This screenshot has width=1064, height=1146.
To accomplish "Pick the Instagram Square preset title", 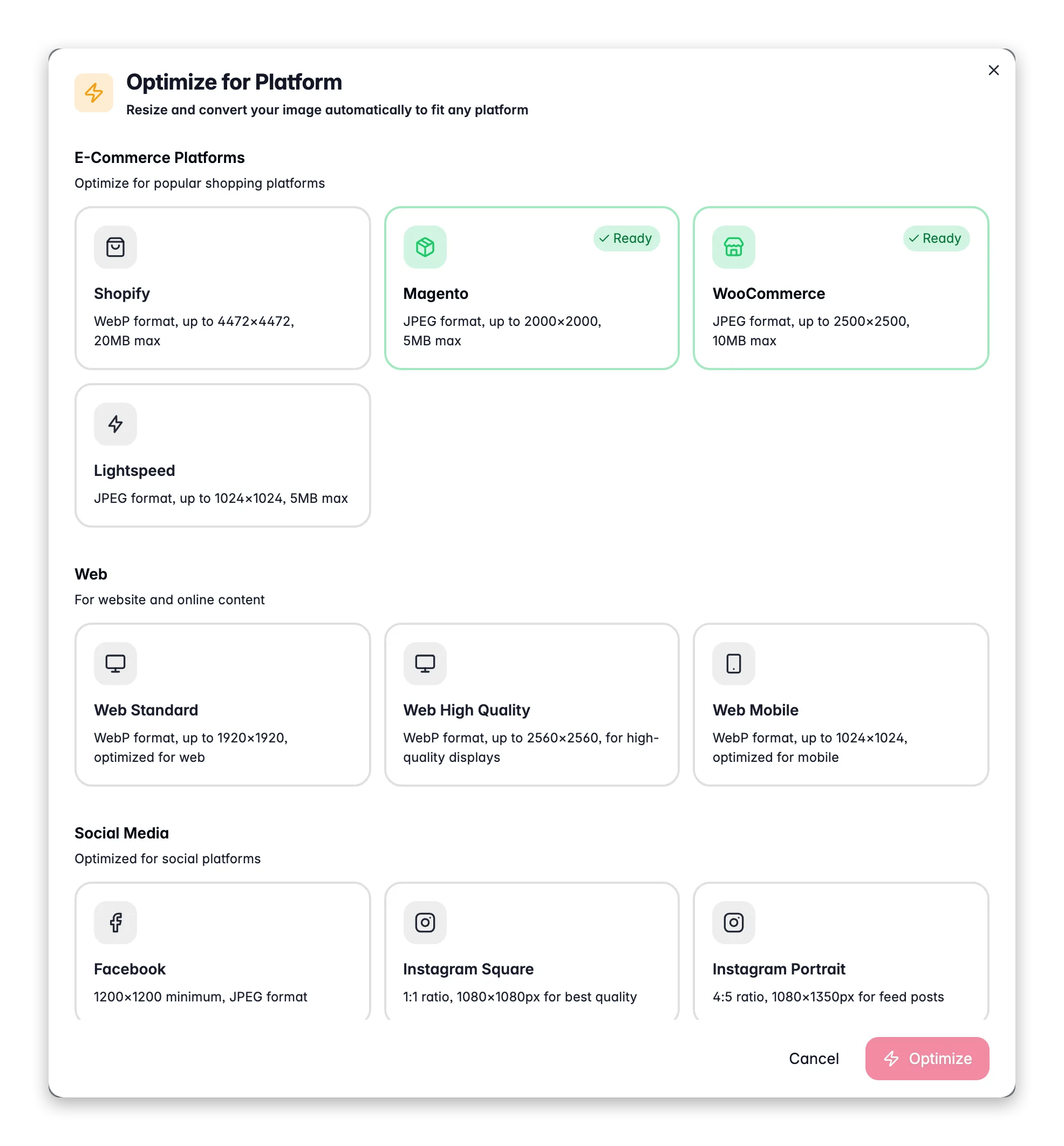I will click(469, 969).
